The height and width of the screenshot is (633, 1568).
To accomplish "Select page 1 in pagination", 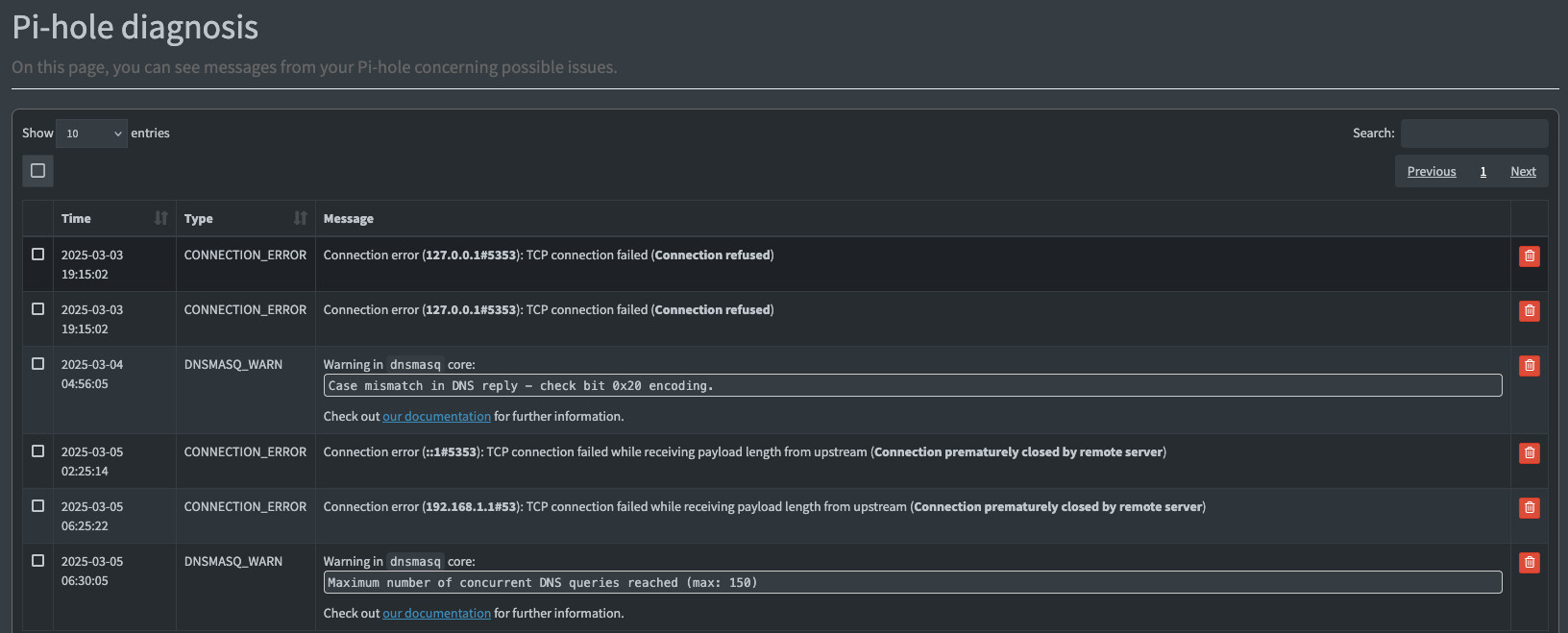I will [1483, 171].
